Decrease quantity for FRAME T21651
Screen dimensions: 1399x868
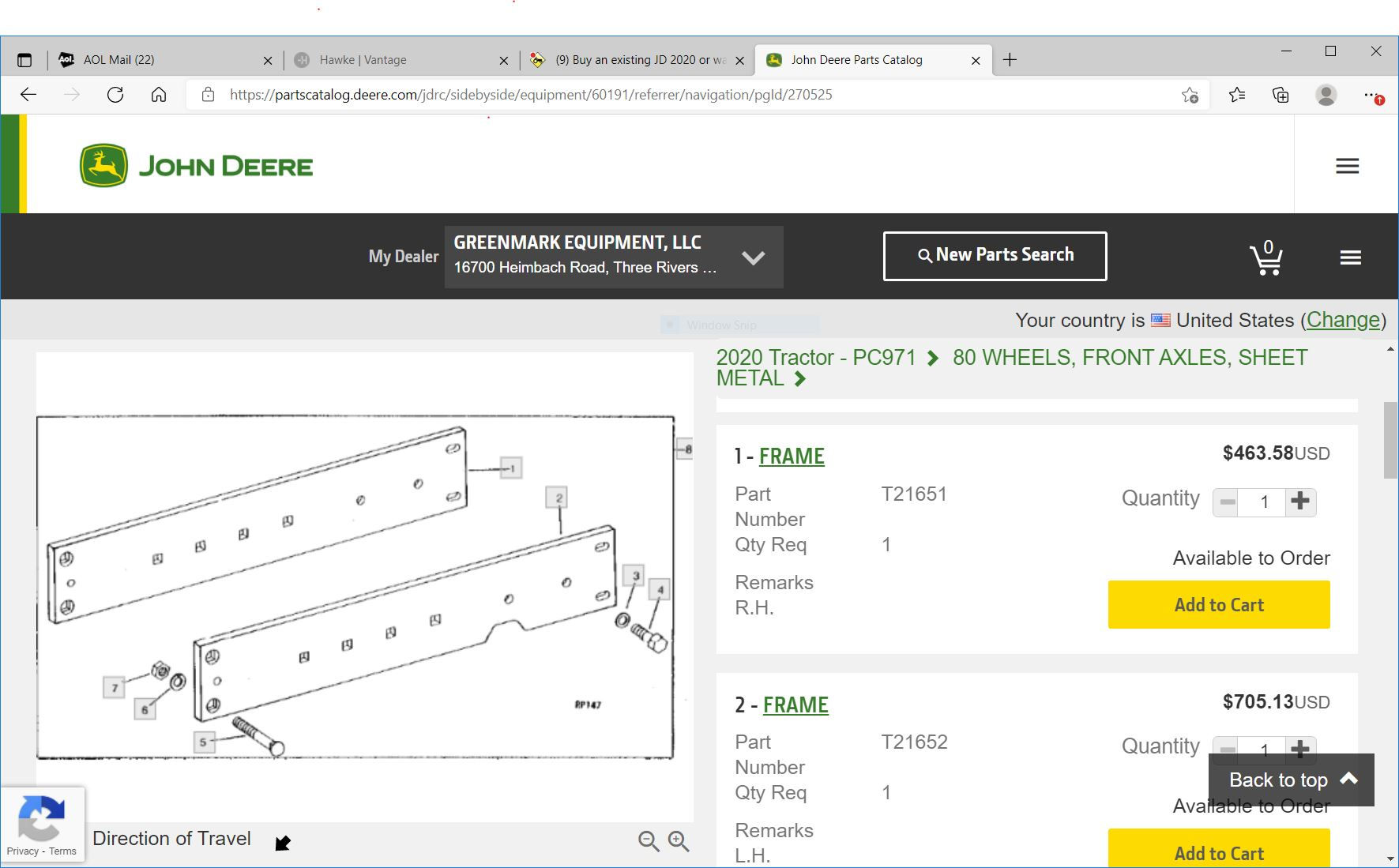(x=1227, y=502)
